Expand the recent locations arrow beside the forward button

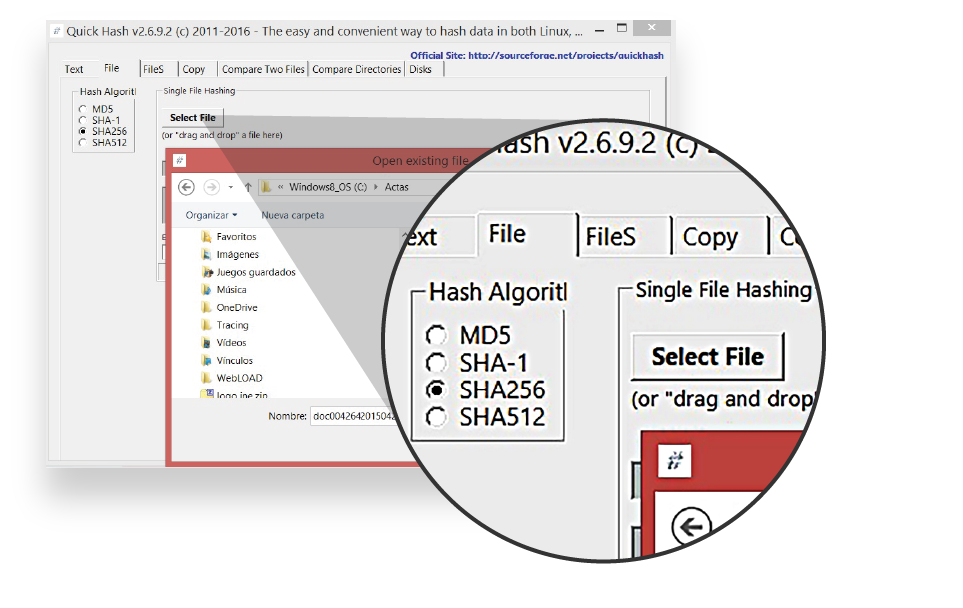coord(231,187)
